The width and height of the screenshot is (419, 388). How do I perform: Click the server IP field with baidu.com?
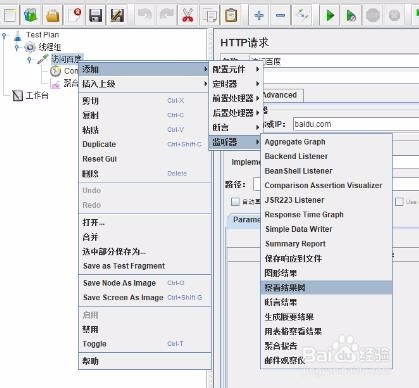tap(355, 124)
